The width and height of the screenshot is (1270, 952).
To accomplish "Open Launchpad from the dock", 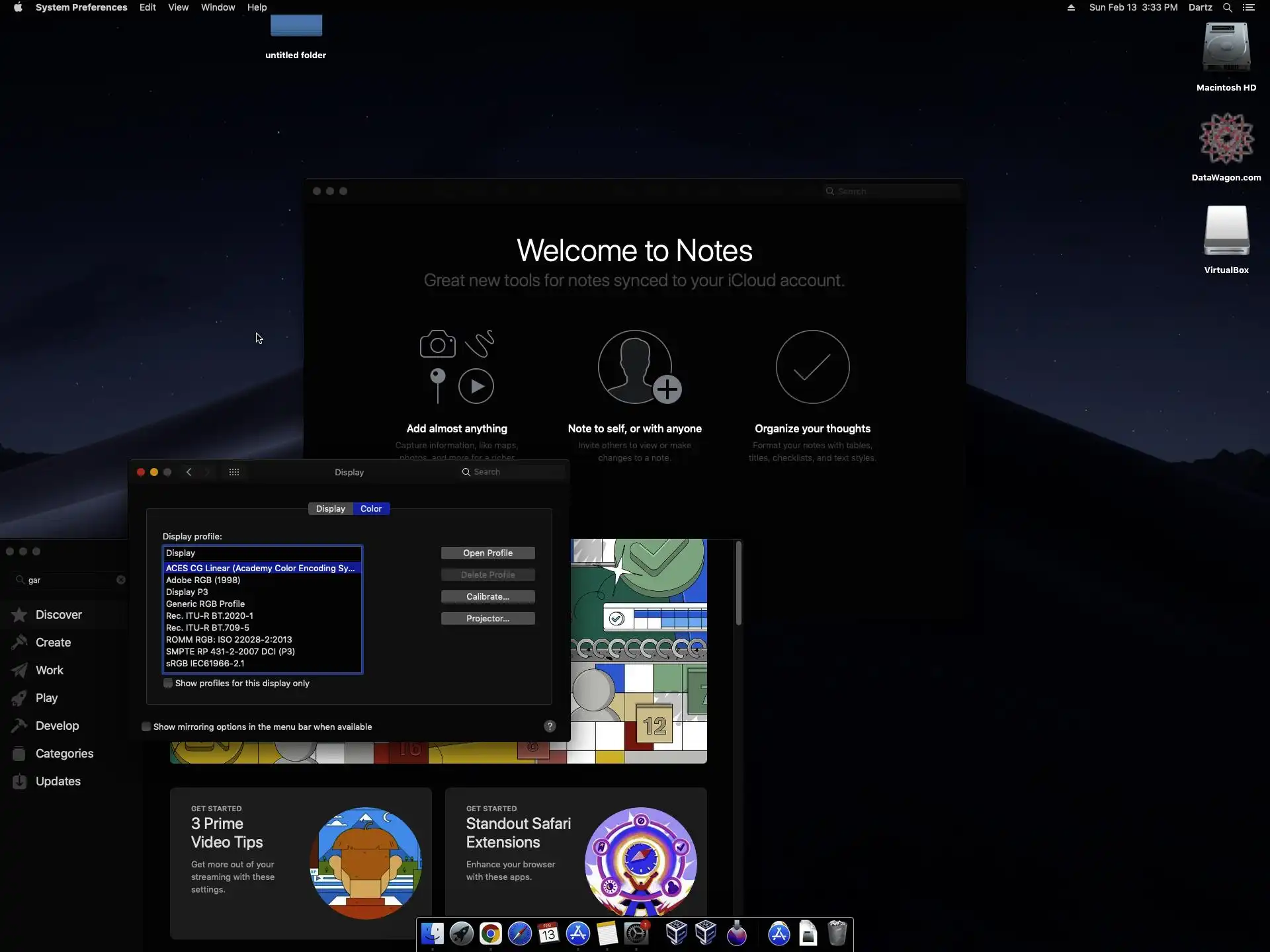I will point(461,933).
